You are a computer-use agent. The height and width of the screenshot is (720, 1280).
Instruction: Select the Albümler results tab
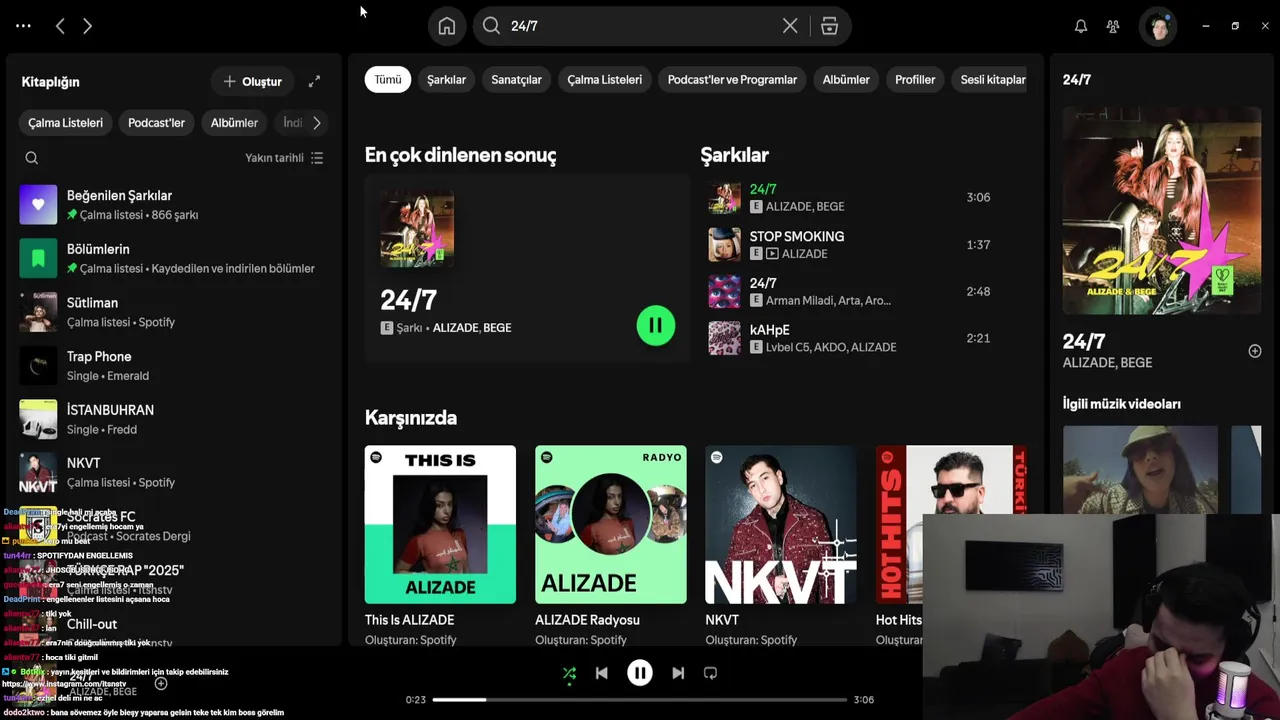[x=846, y=79]
